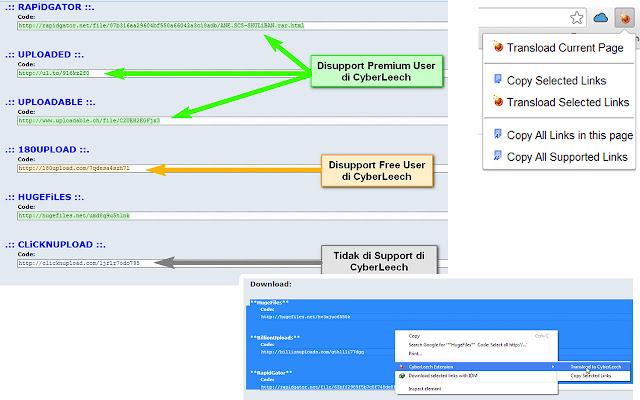Click the RAPiDGATOR heading text
The width and height of the screenshot is (640, 400).
50,7
